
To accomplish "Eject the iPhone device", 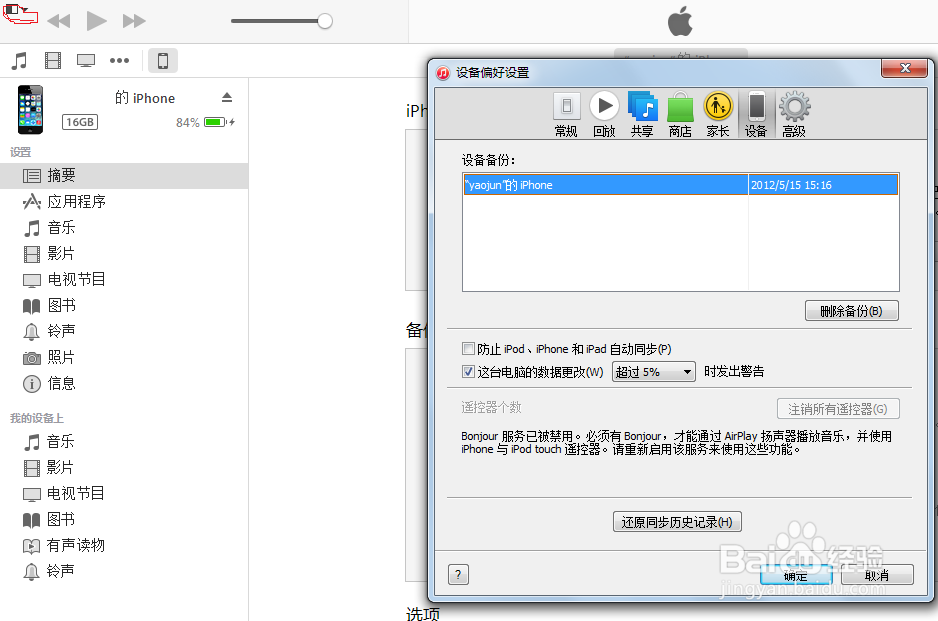I will (227, 98).
